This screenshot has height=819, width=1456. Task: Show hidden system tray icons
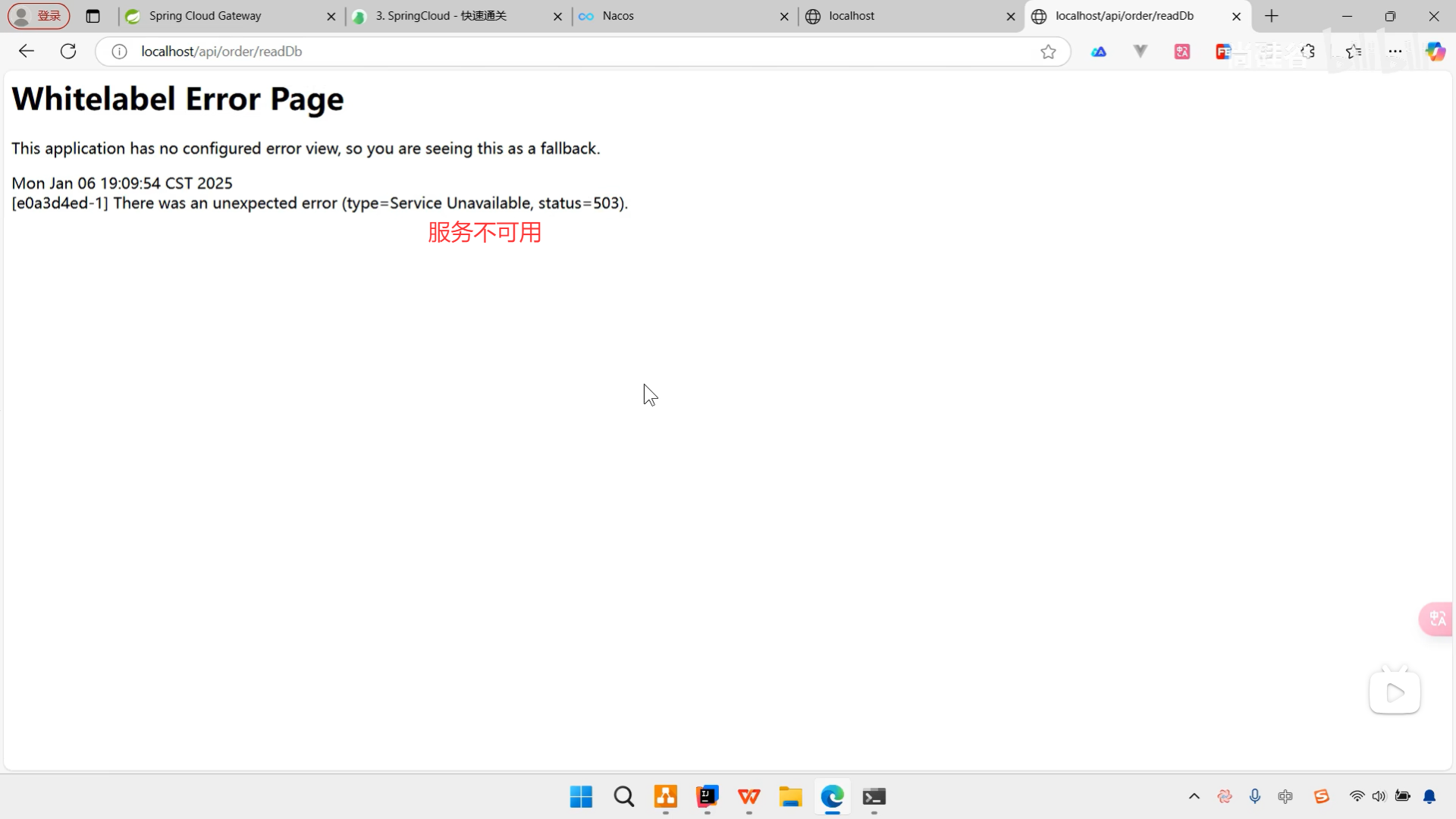1194,796
